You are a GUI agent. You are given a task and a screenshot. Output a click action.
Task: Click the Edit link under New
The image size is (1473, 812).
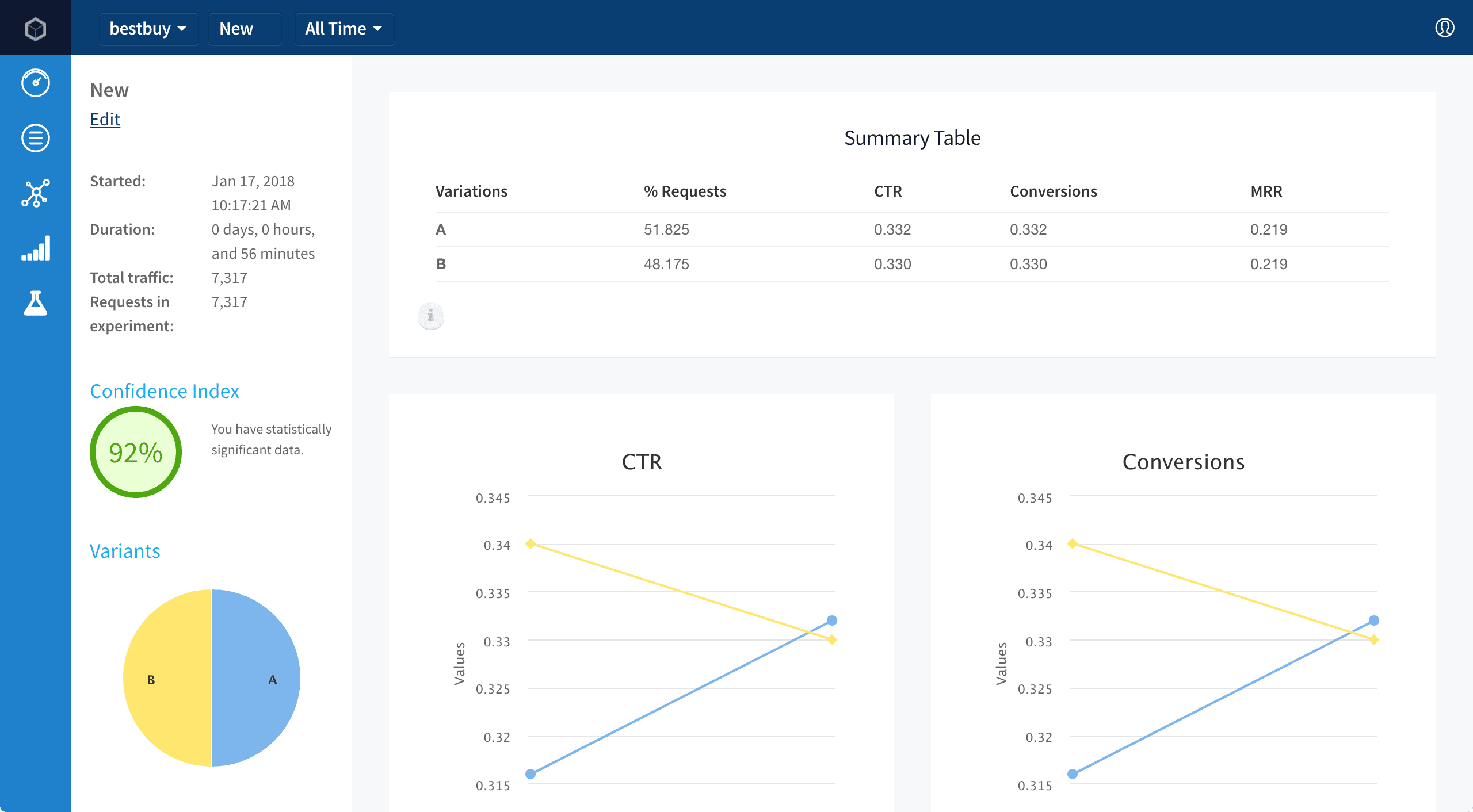click(105, 119)
